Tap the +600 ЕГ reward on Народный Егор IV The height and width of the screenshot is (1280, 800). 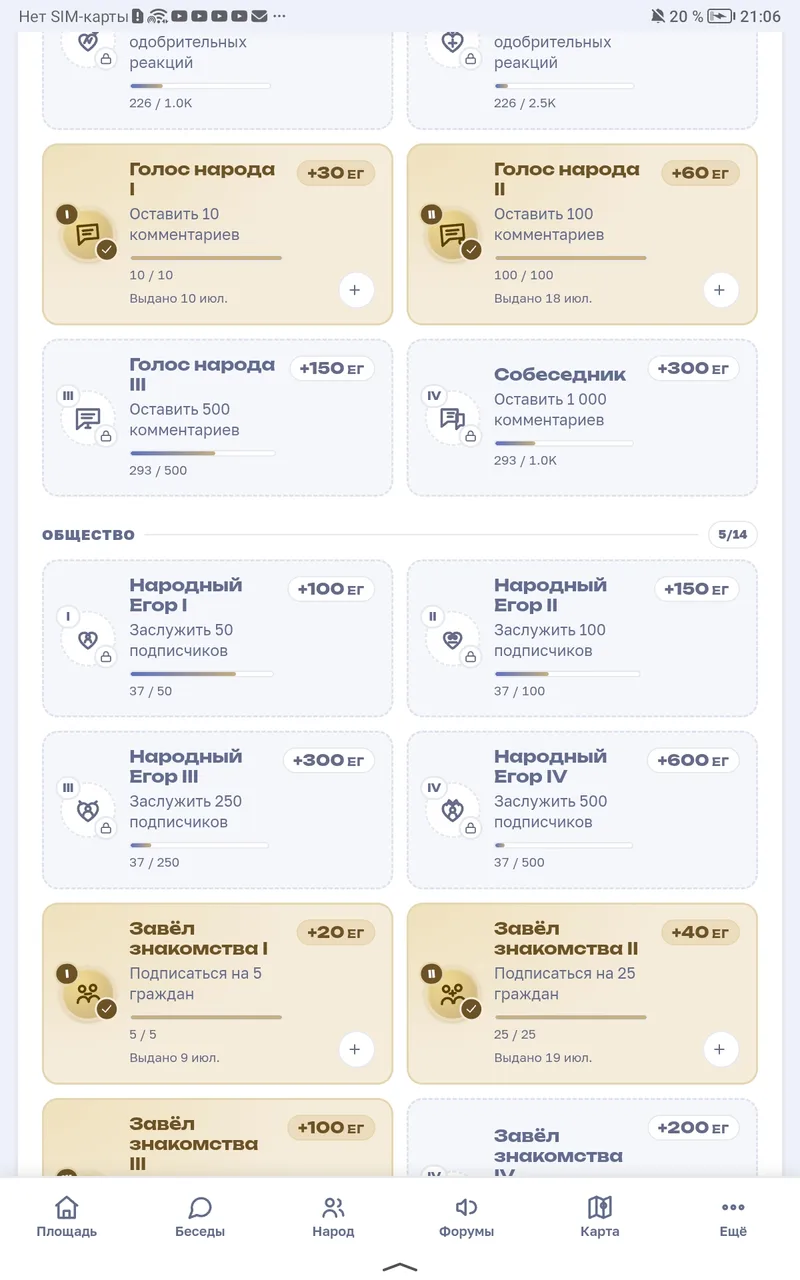(697, 760)
